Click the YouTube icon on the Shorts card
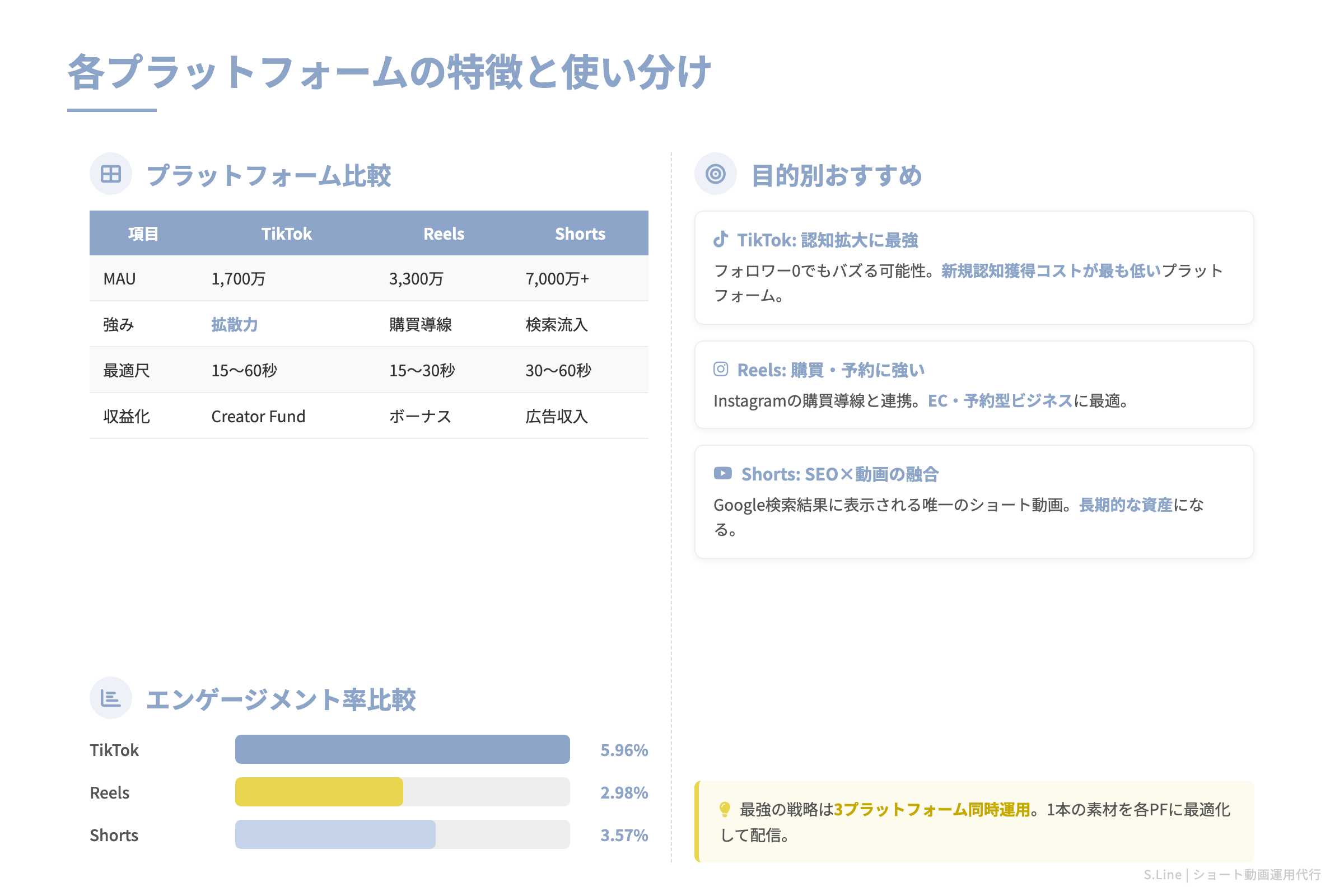This screenshot has width=1344, height=896. click(723, 473)
